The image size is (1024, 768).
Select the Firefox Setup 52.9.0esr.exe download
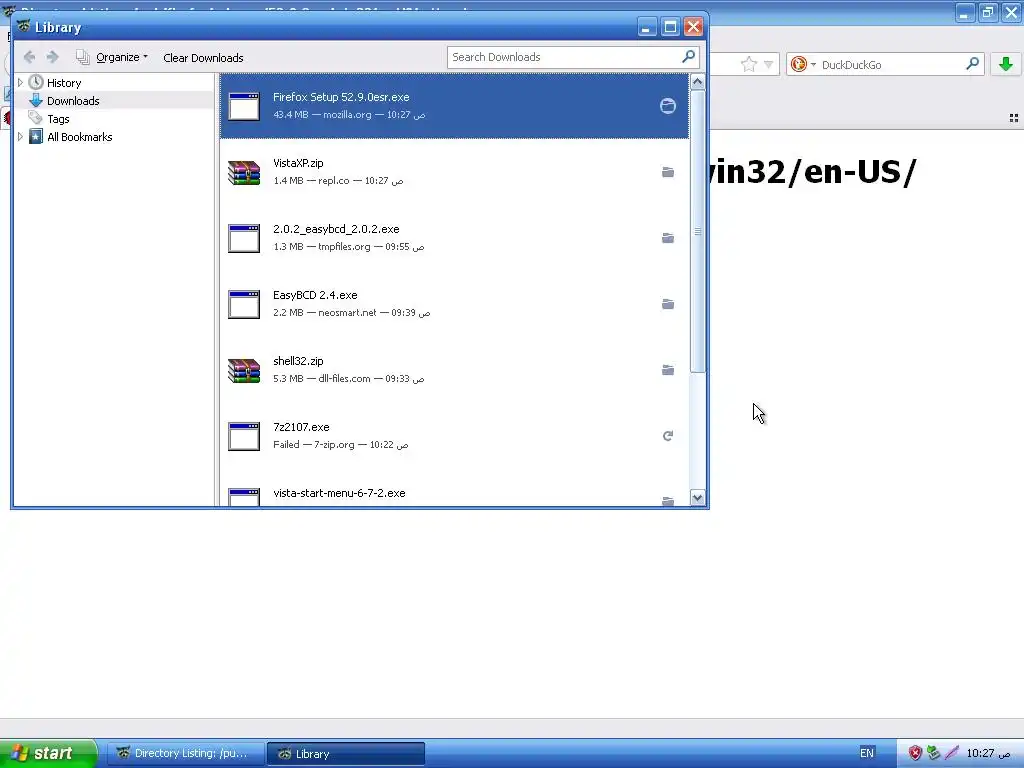(455, 106)
